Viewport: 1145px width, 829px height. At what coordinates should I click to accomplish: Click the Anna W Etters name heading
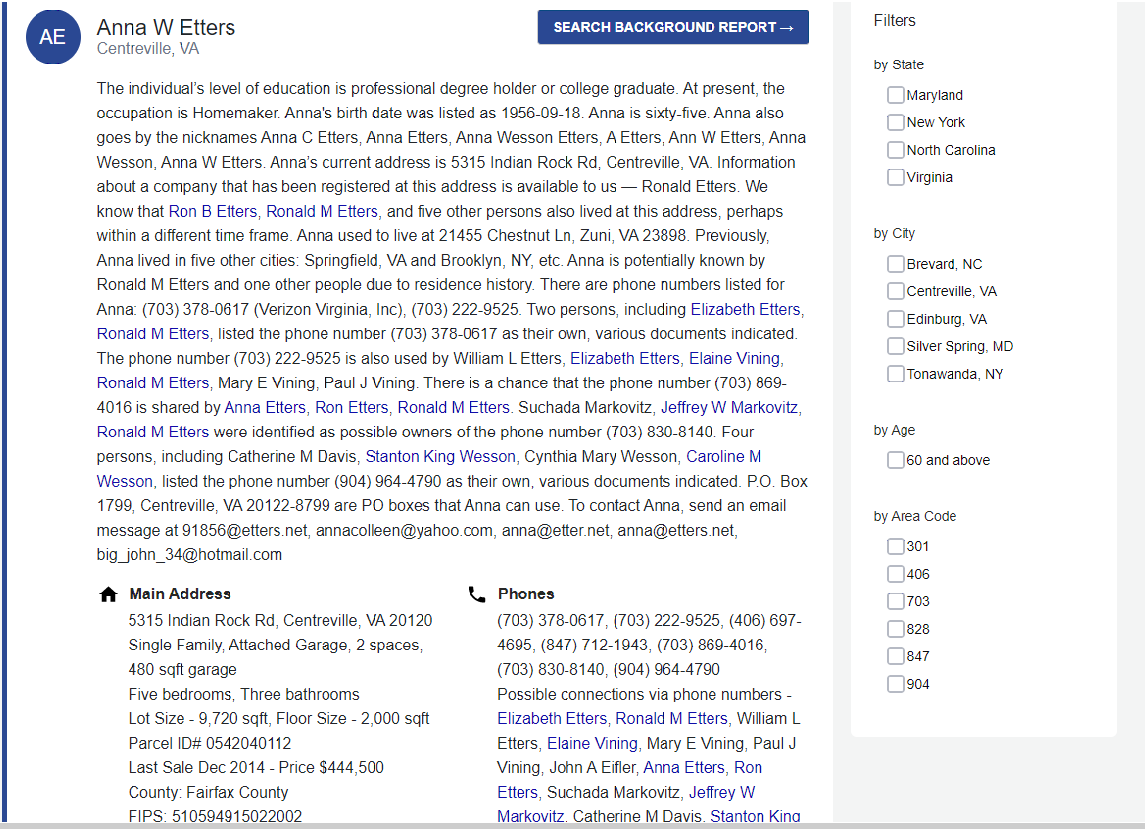[166, 27]
